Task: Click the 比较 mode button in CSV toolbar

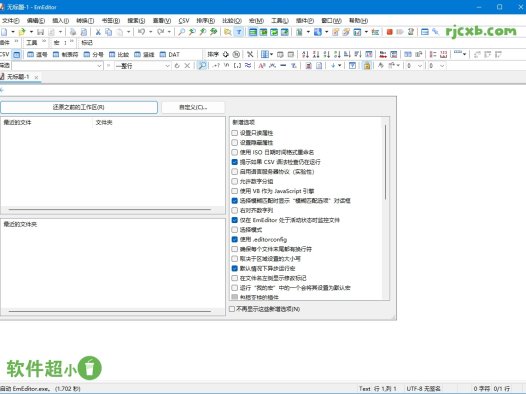Action: (x=119, y=54)
